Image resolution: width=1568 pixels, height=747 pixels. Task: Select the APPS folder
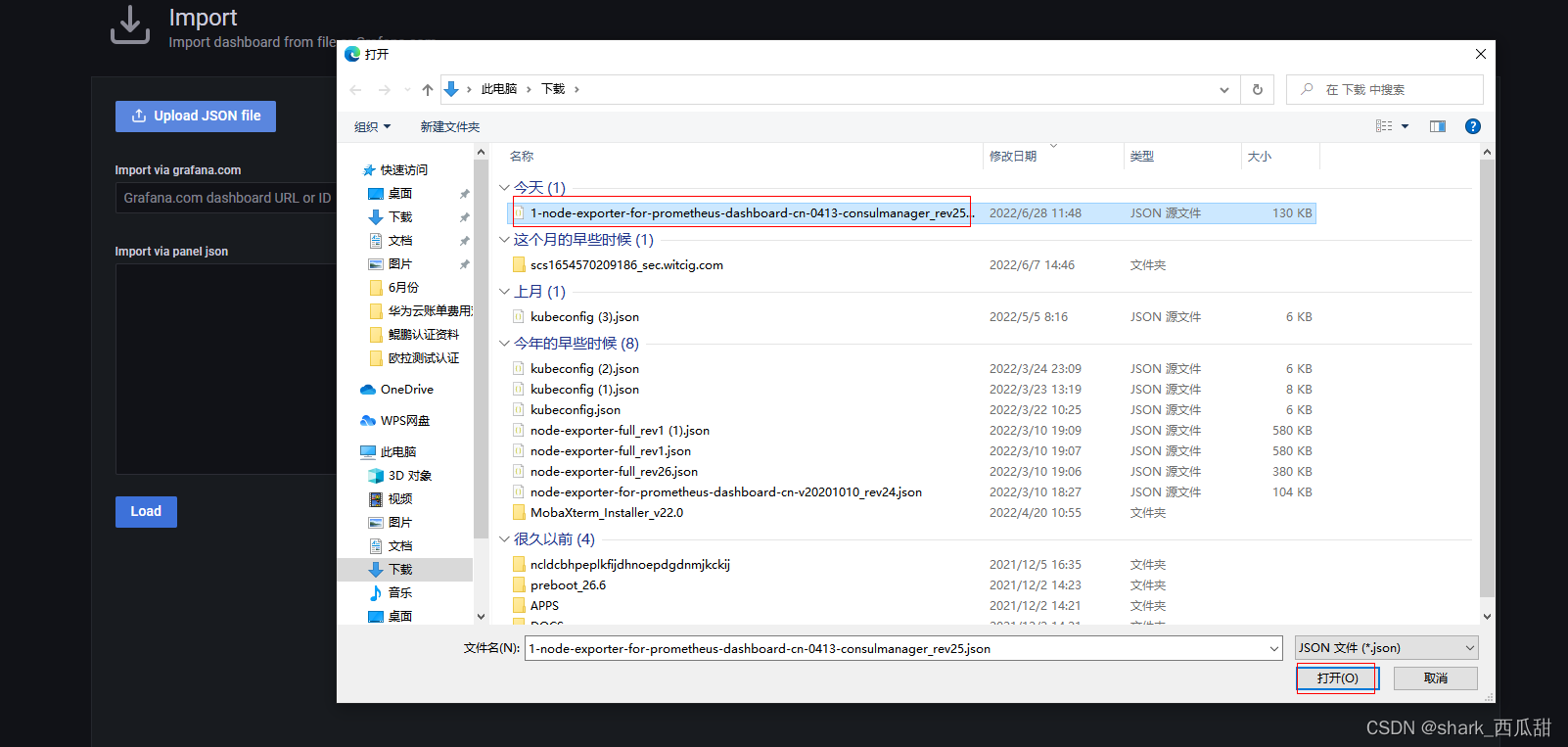[x=913, y=605]
